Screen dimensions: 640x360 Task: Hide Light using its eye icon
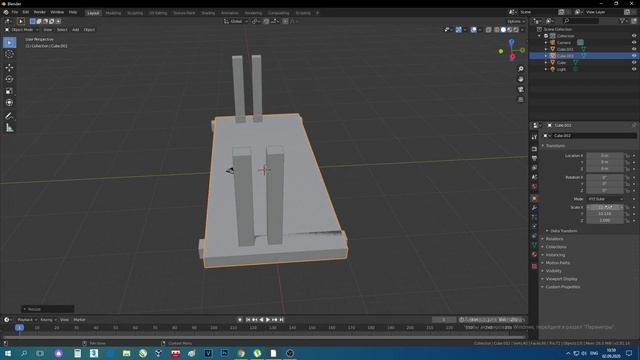coord(634,69)
